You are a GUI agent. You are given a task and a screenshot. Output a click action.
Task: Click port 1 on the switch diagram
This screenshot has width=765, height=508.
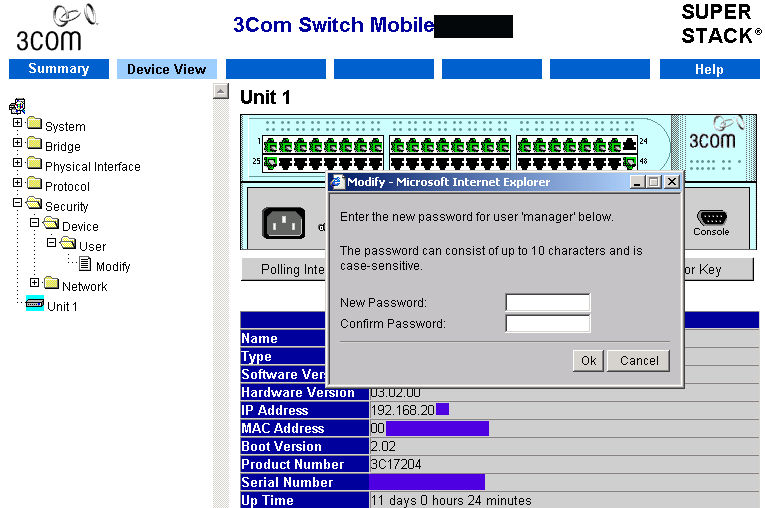271,145
